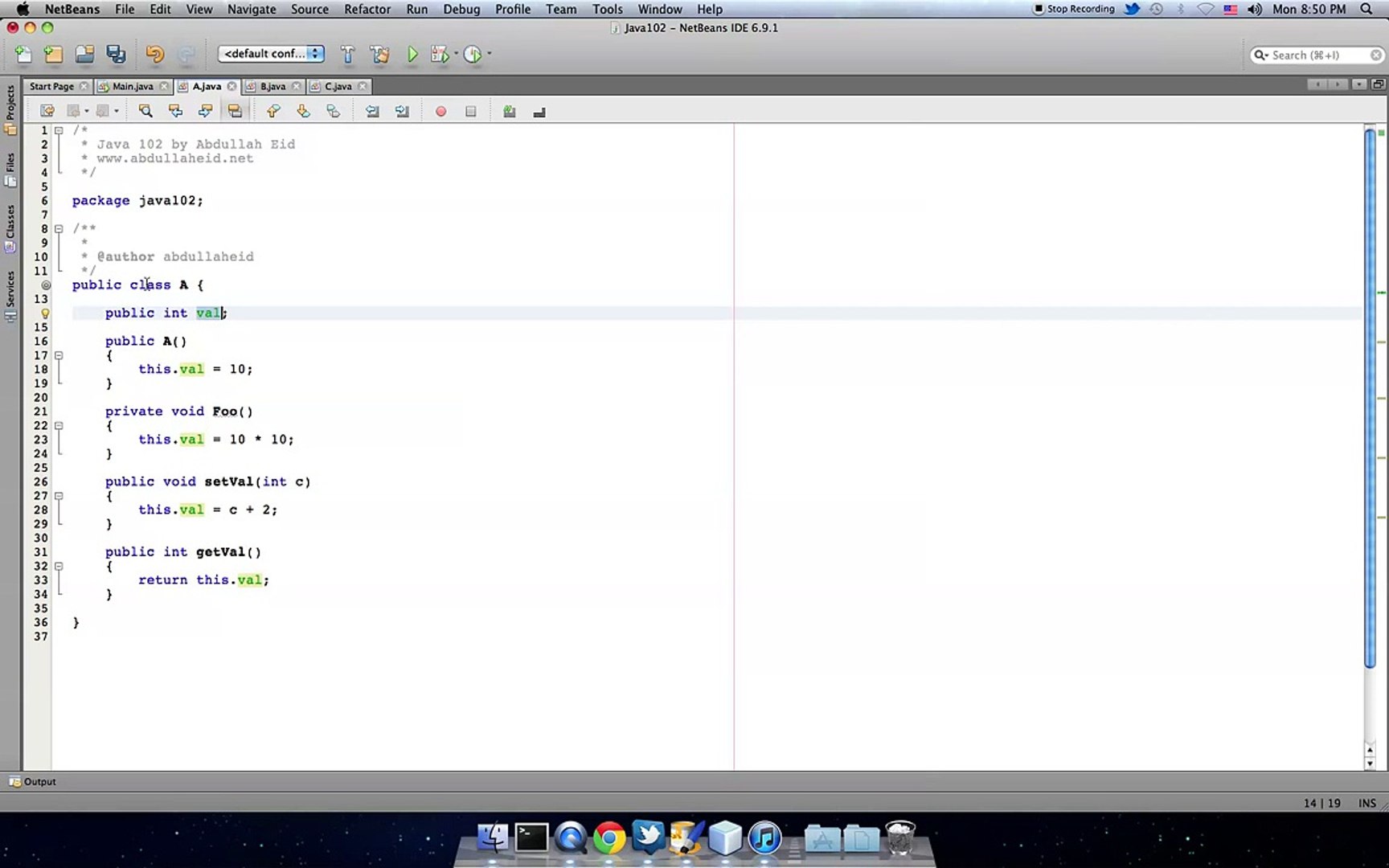The width and height of the screenshot is (1389, 868).
Task: Click the Clean and Build icon
Action: [x=379, y=55]
